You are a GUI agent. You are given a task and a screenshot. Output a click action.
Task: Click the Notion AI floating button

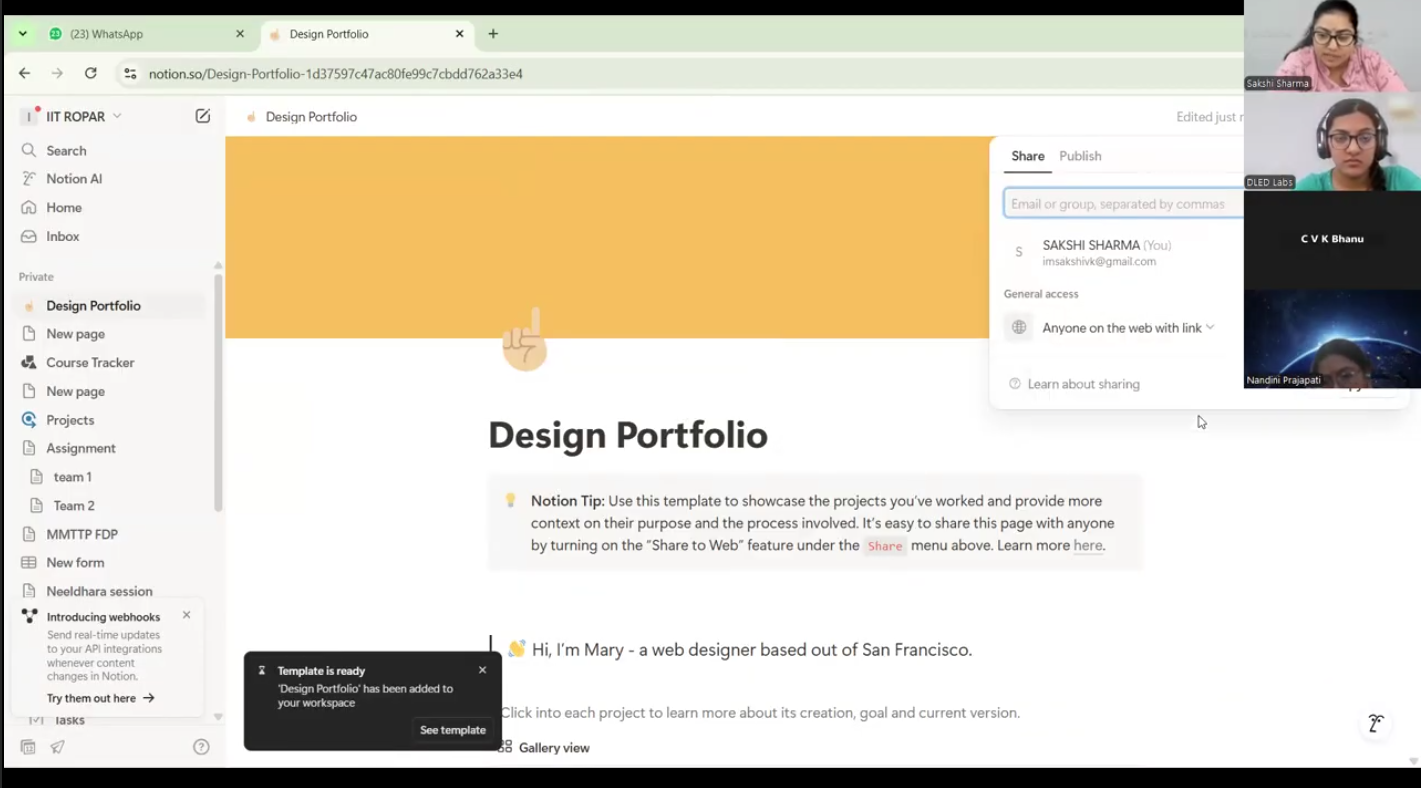pos(1375,724)
